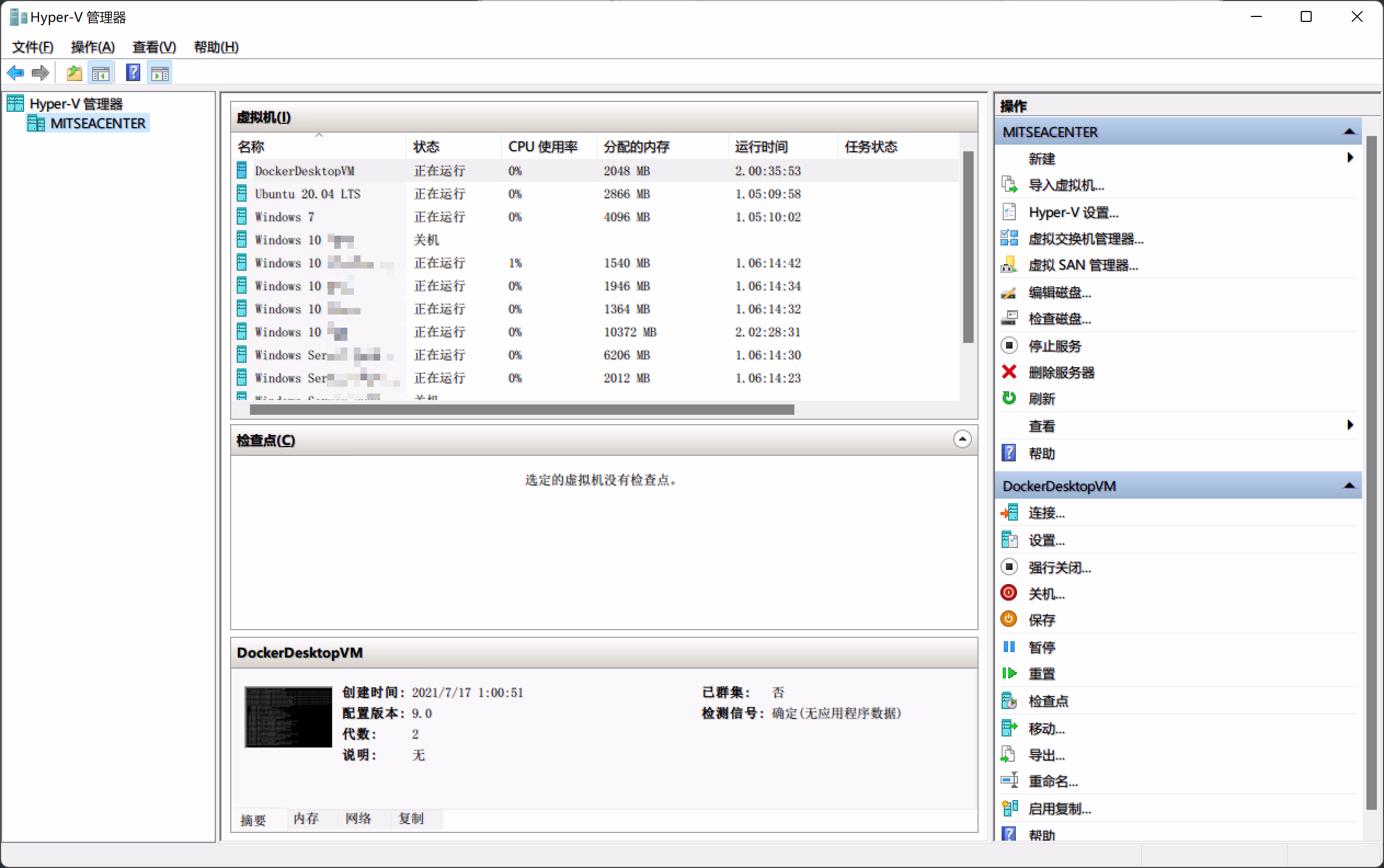Expand the 新建 submenu arrow
This screenshot has width=1384, height=868.
[x=1349, y=158]
